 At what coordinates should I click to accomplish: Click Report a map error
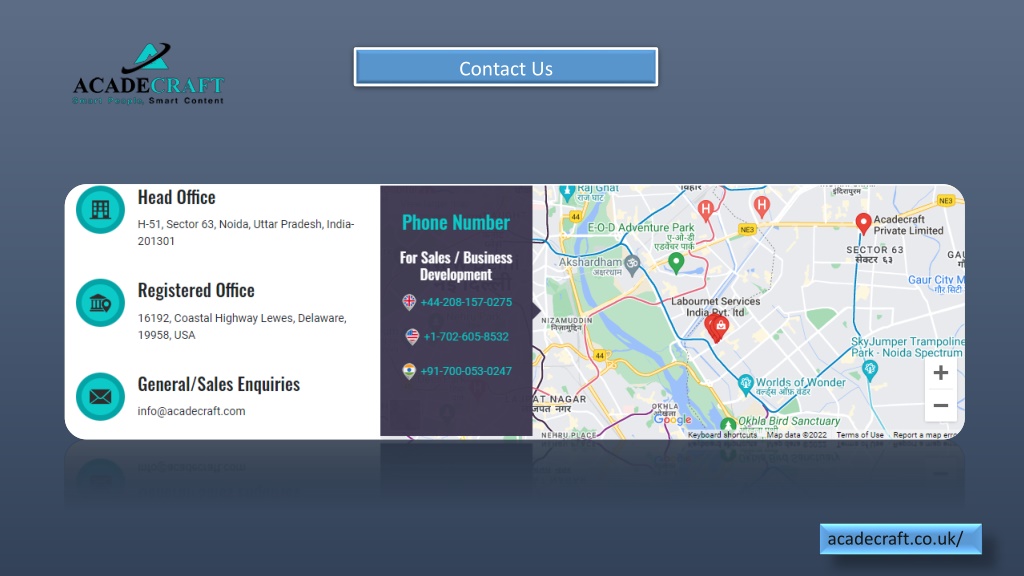[x=925, y=435]
